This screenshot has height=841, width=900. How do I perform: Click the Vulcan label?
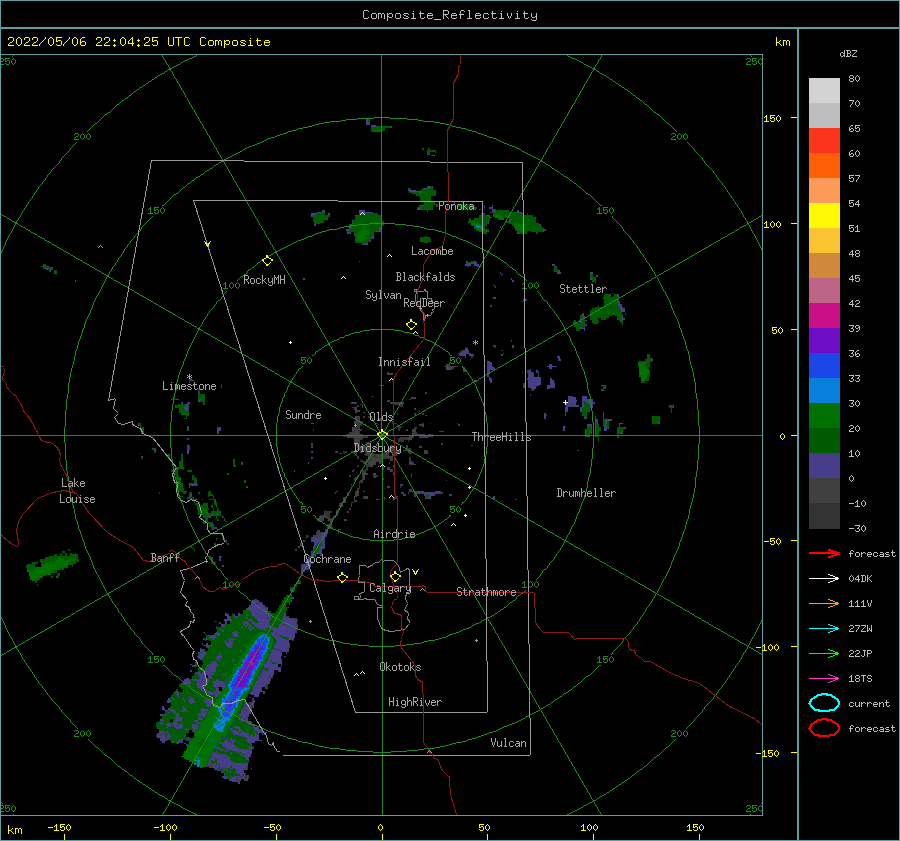click(x=508, y=743)
